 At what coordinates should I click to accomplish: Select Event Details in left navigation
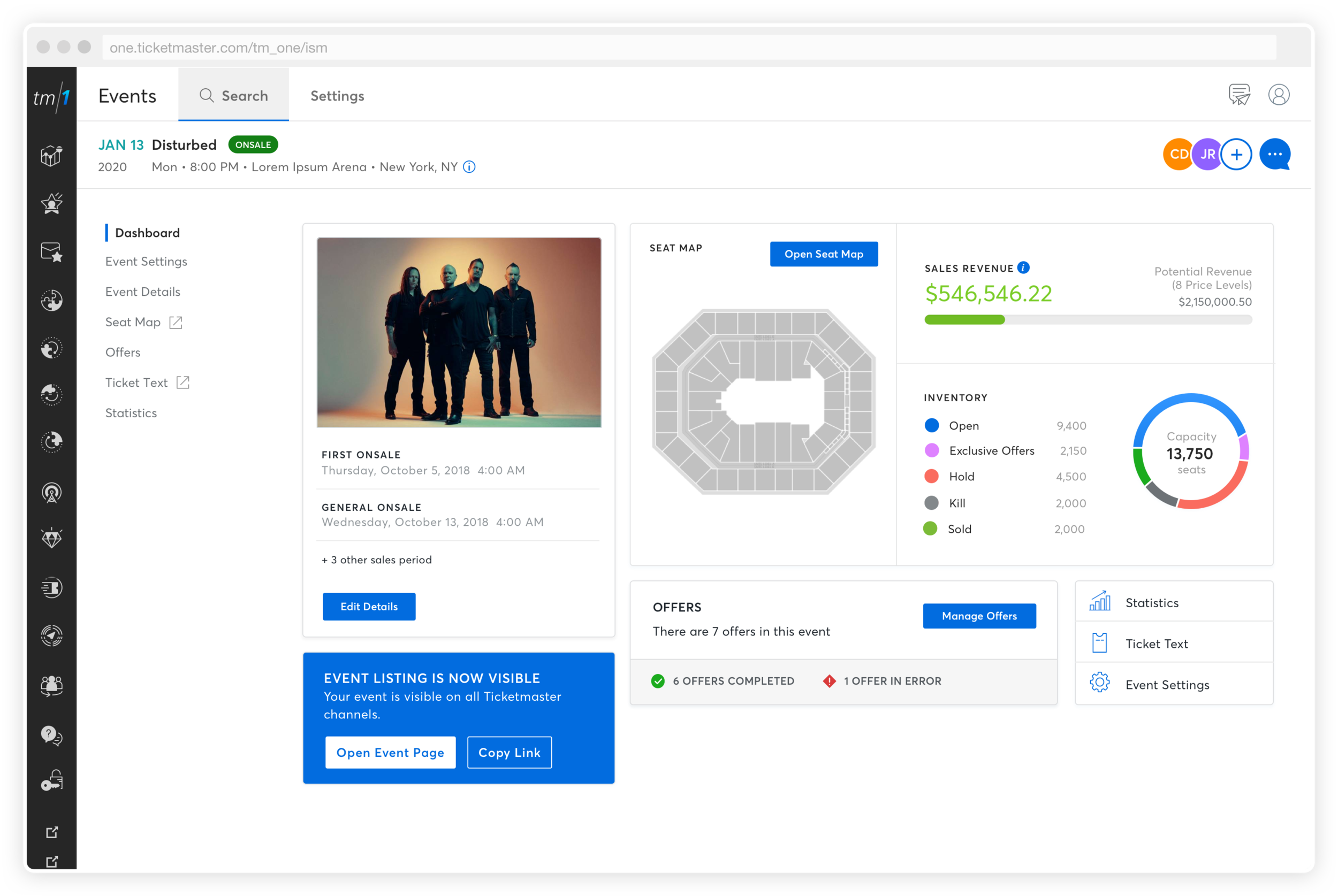143,292
